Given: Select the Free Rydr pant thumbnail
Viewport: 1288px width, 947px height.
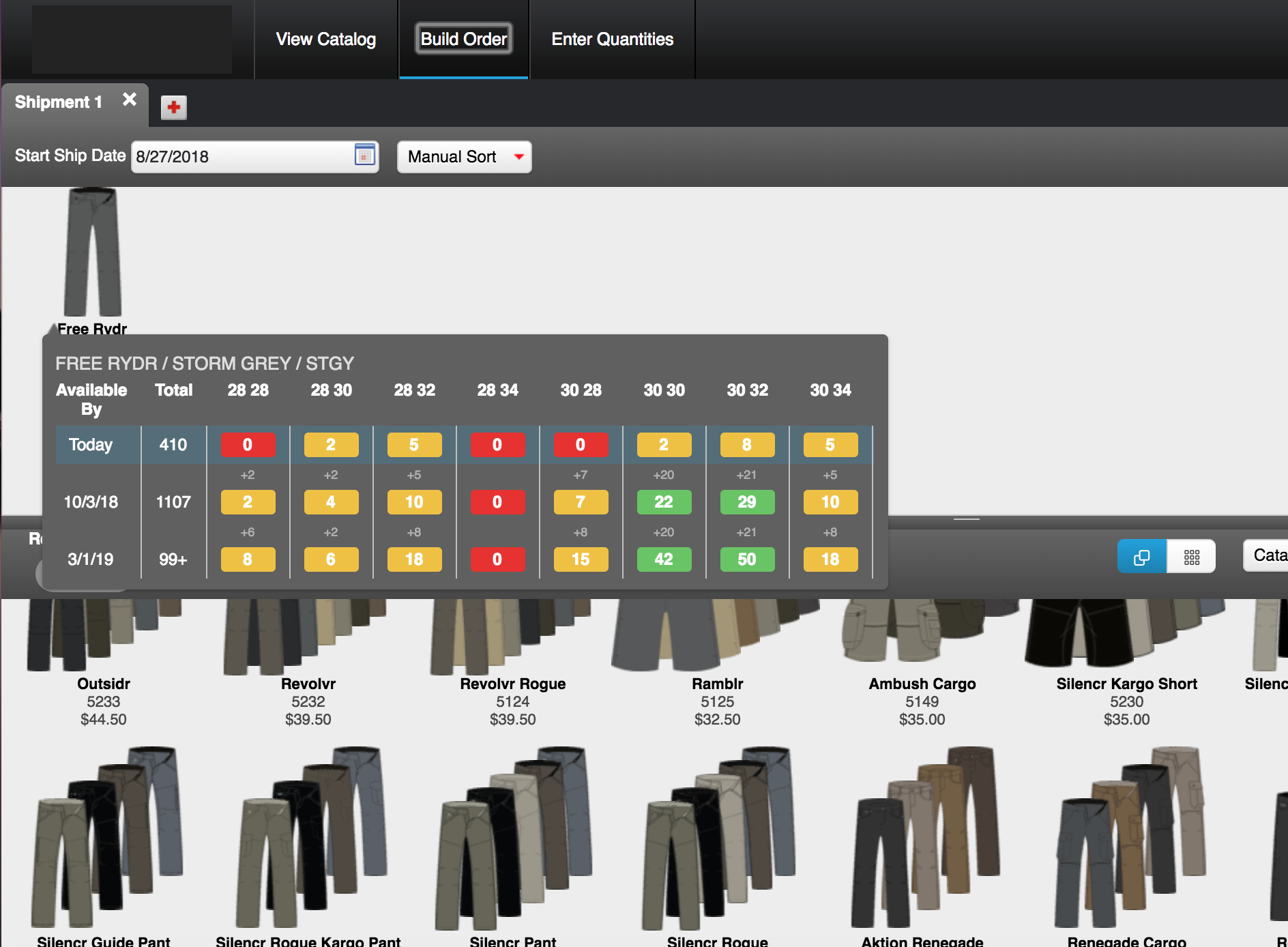Looking at the screenshot, I should point(93,252).
